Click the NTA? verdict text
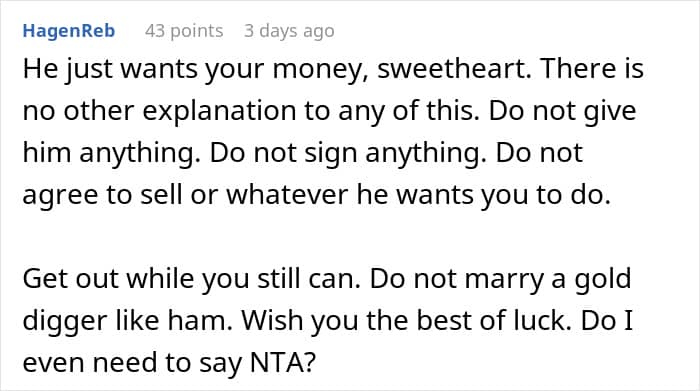This screenshot has width=700, height=391. click(x=283, y=362)
